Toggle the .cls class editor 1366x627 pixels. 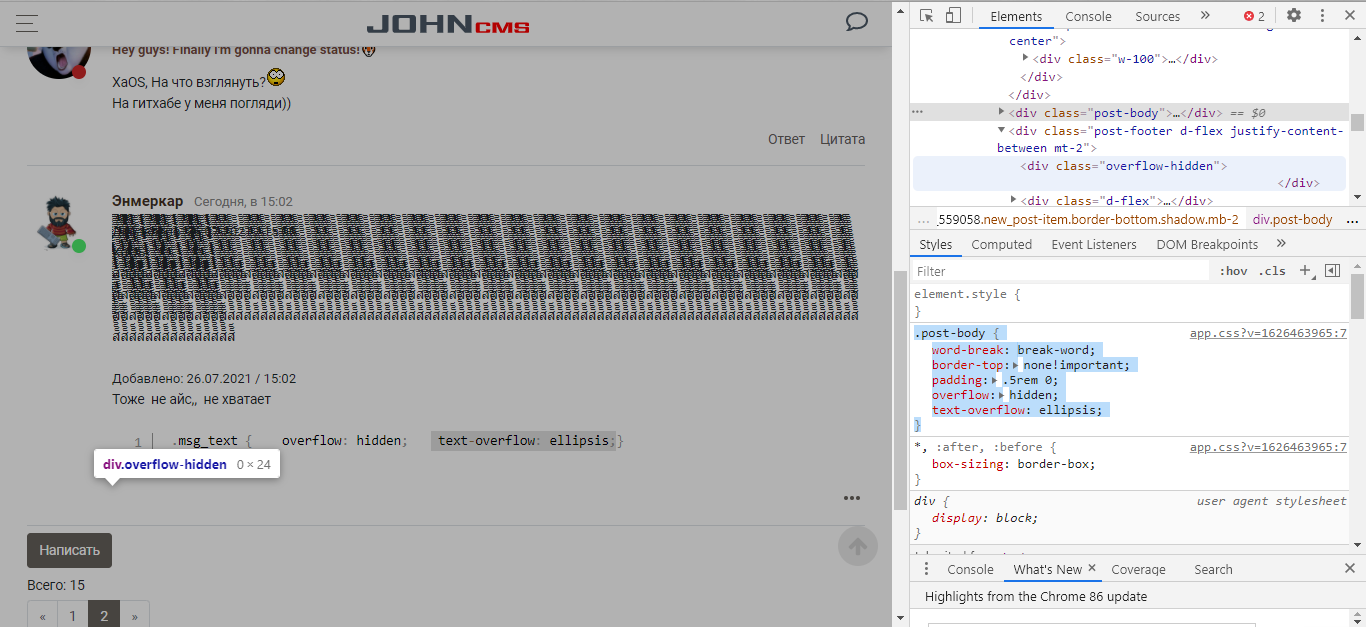click(1272, 271)
